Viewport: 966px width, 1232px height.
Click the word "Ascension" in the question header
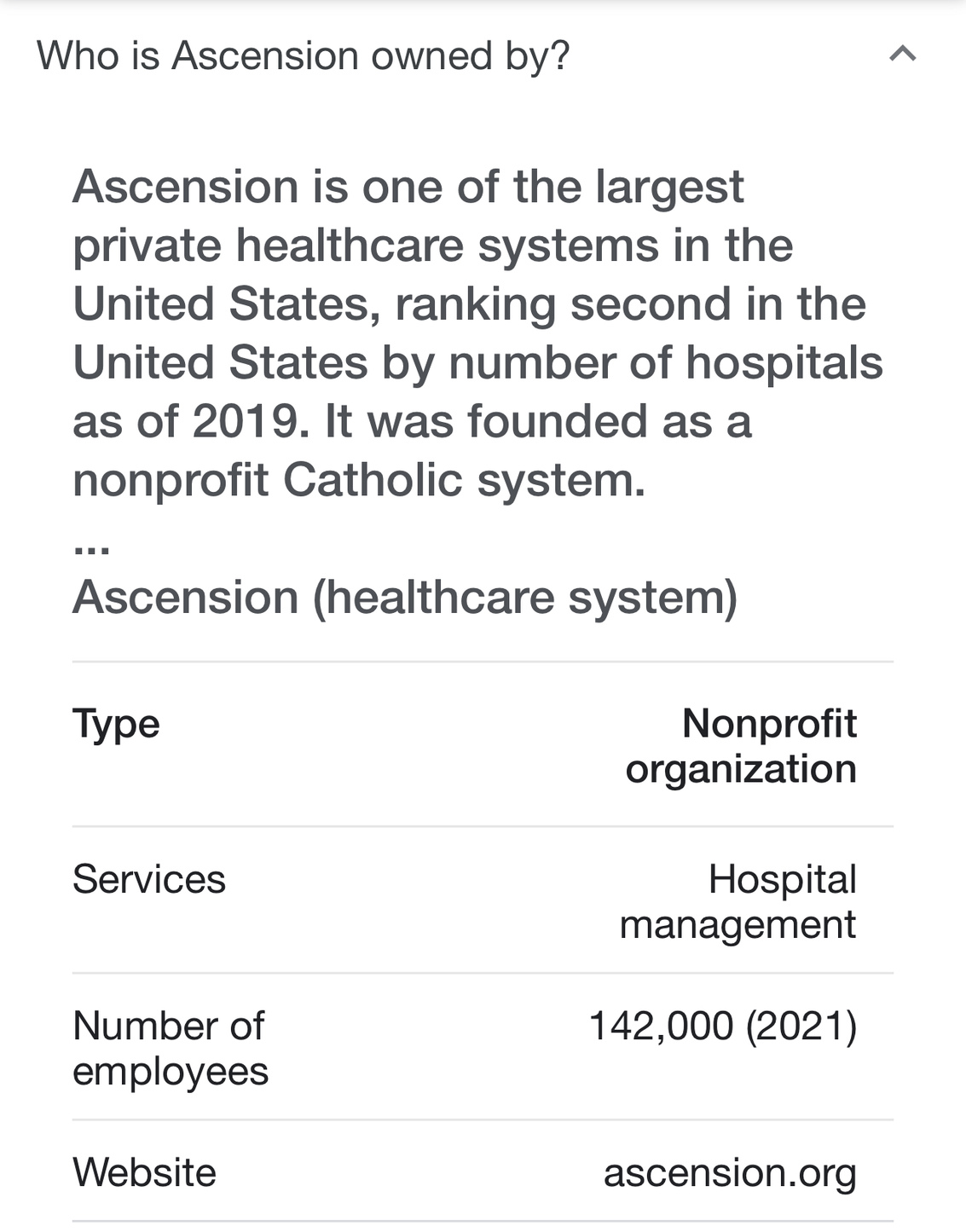tap(265, 56)
